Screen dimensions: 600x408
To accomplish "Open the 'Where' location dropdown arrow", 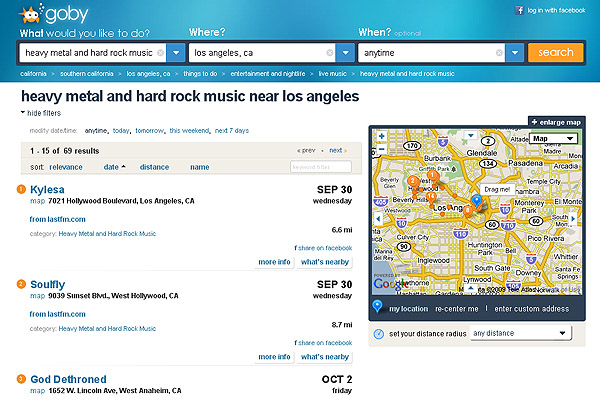I will click(x=345, y=53).
